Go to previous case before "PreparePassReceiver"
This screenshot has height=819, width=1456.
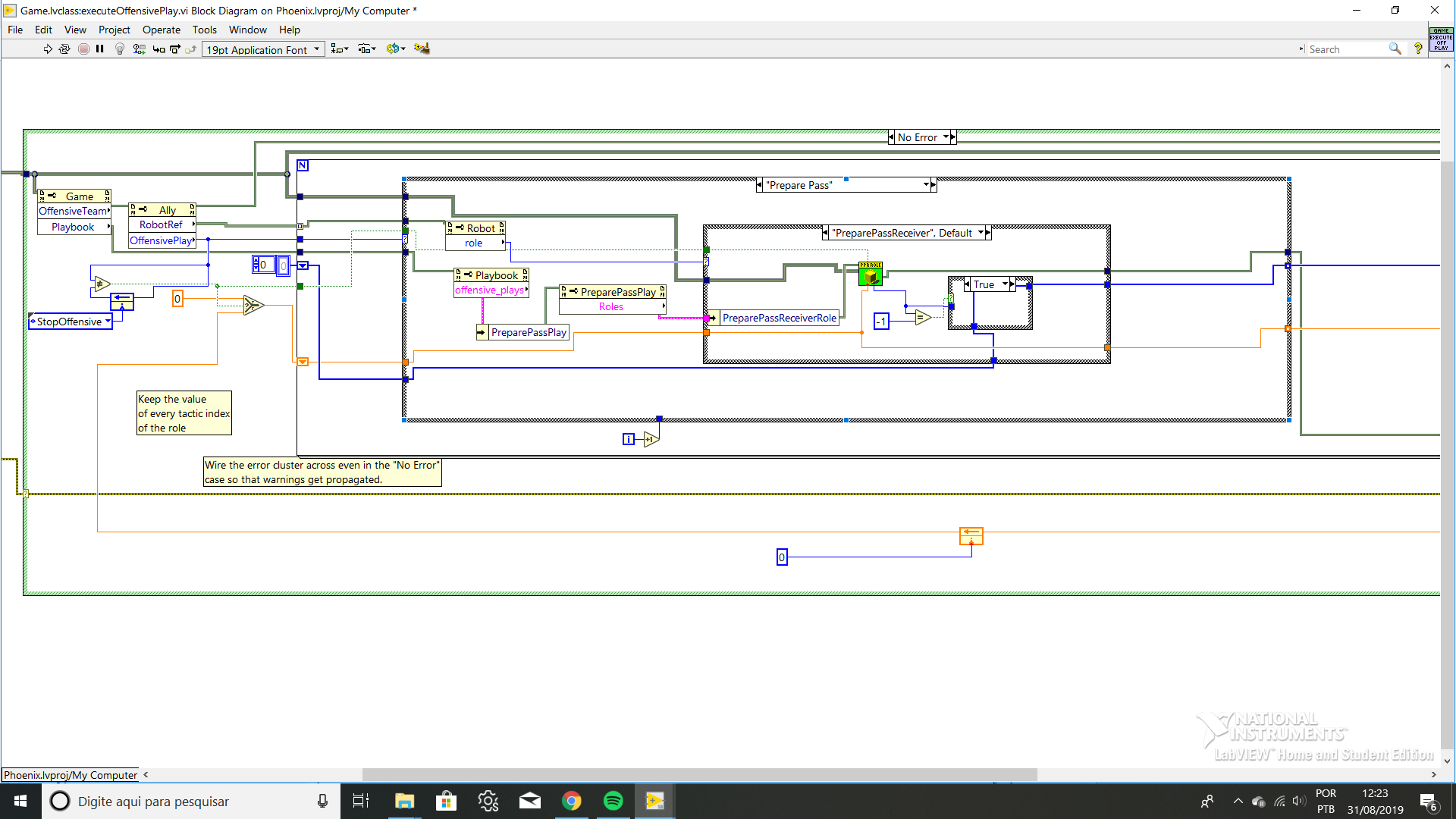pos(826,233)
